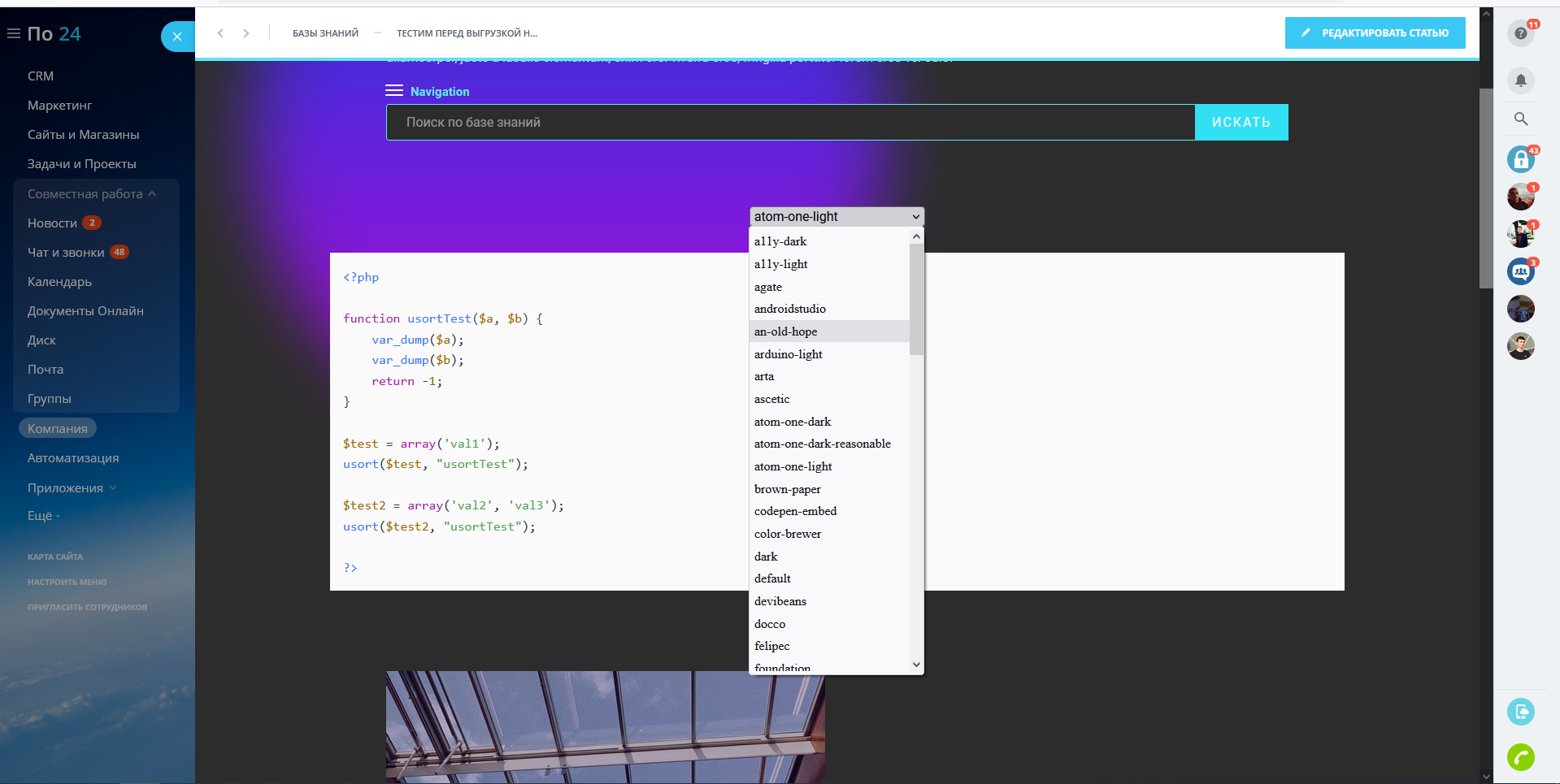Open the help question mark icon

click(x=1520, y=34)
